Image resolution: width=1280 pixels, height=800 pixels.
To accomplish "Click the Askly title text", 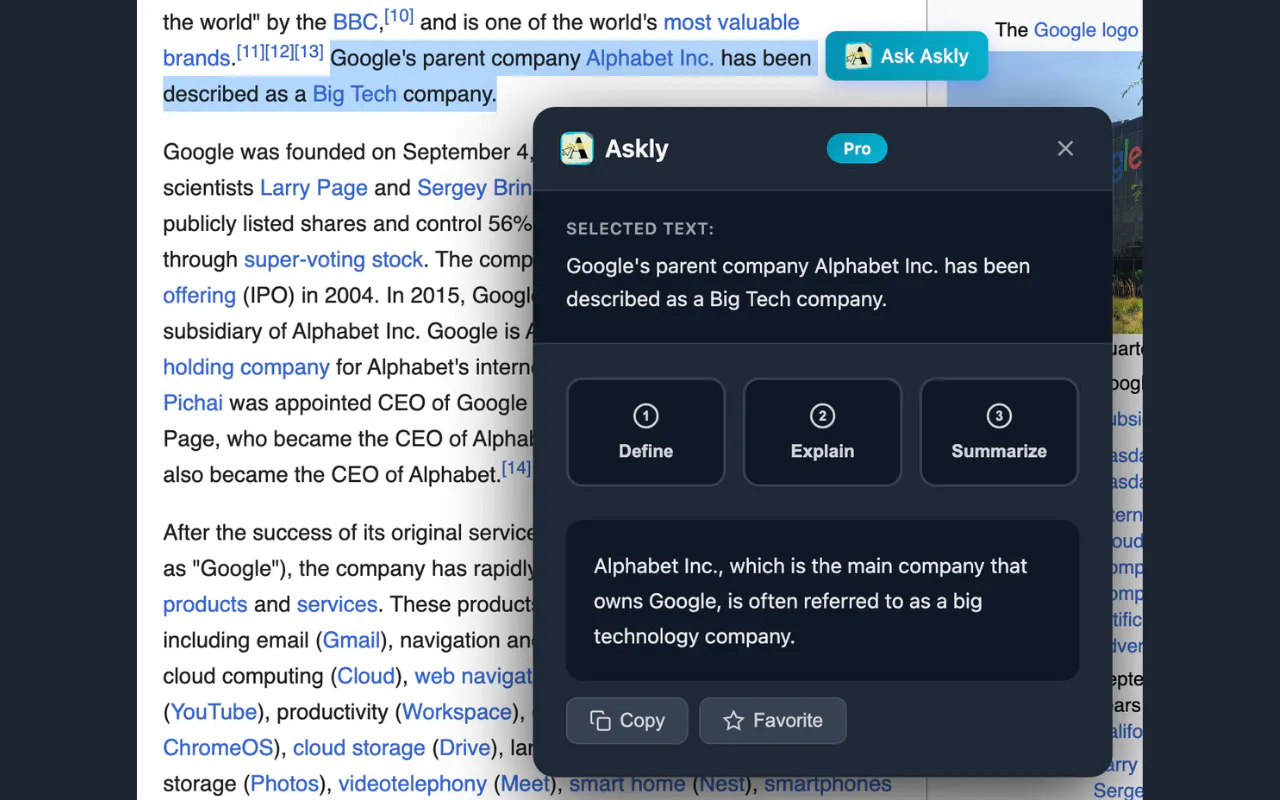I will point(637,149).
